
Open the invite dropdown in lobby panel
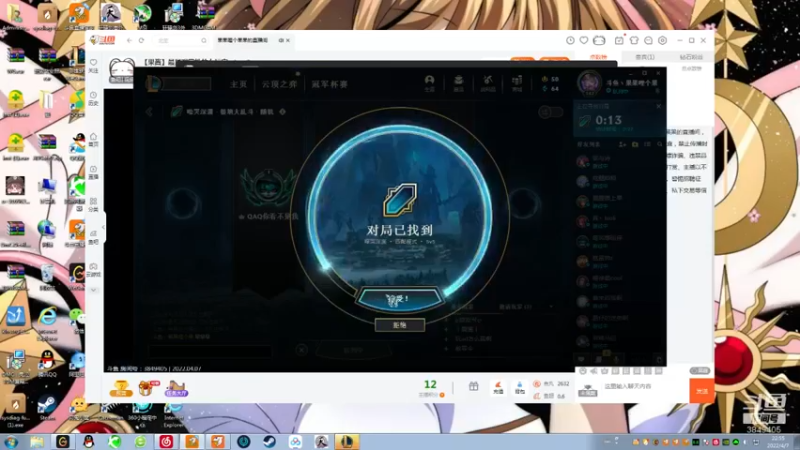click(551, 307)
